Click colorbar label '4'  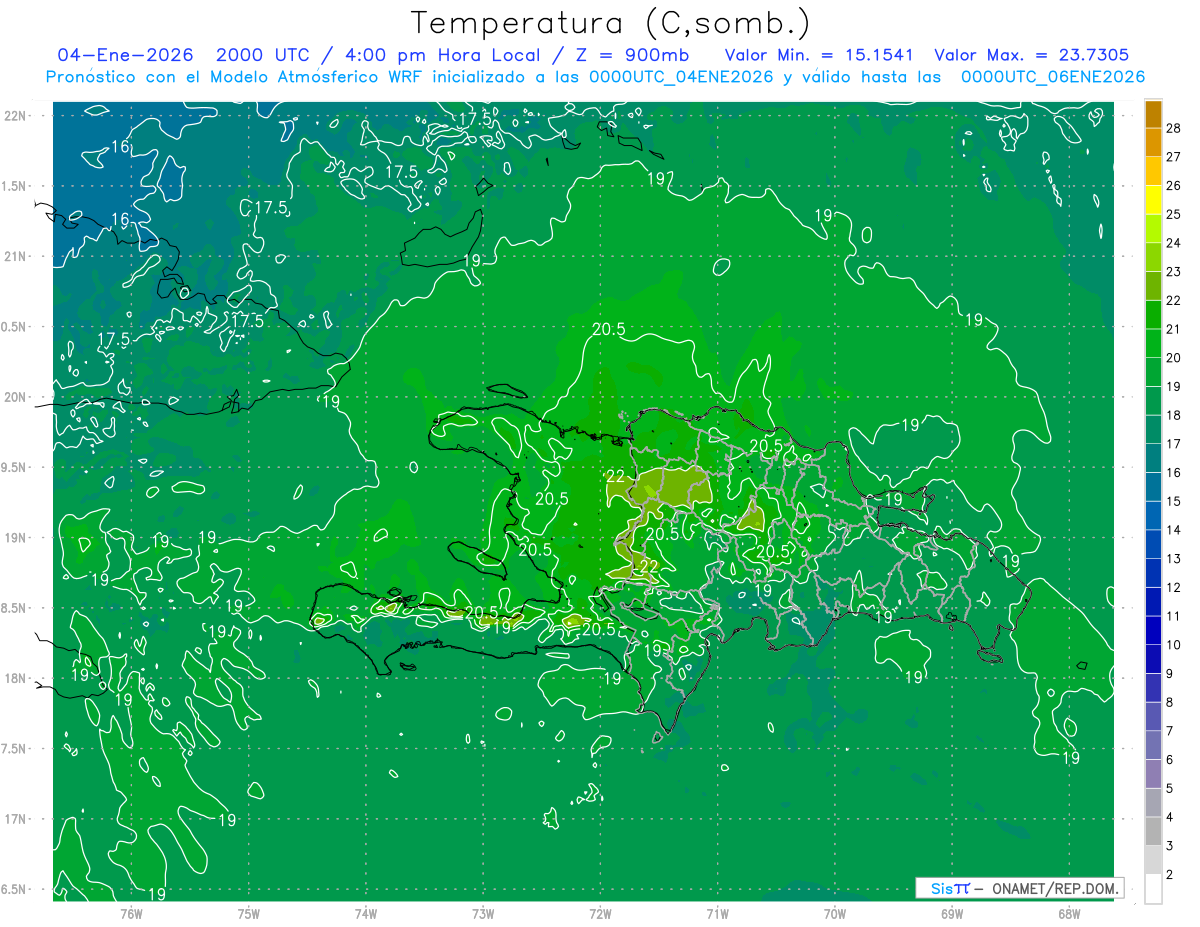tap(1170, 817)
